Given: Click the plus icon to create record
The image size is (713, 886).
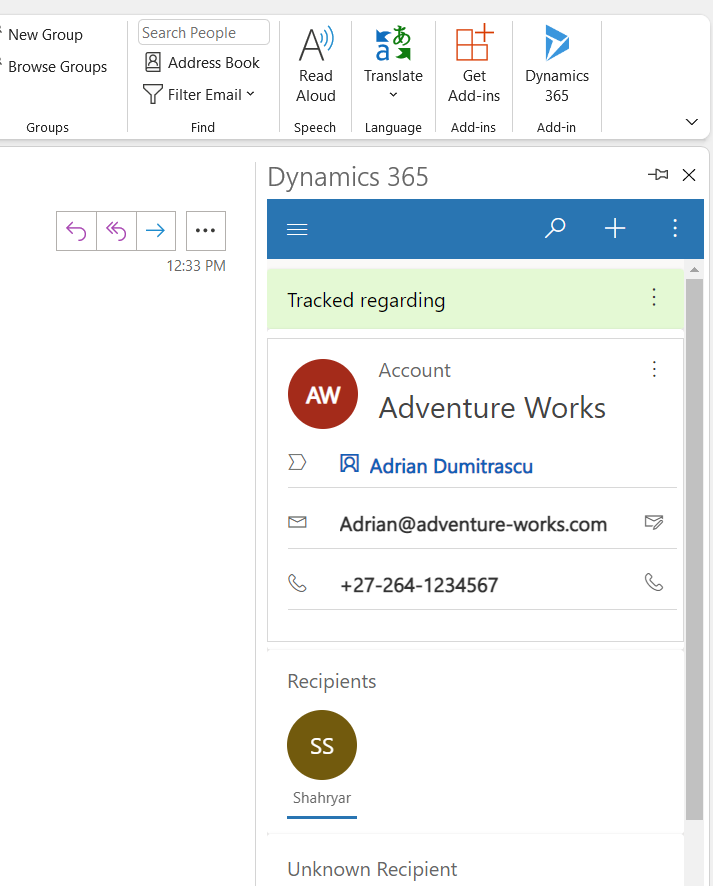Looking at the screenshot, I should coord(615,228).
